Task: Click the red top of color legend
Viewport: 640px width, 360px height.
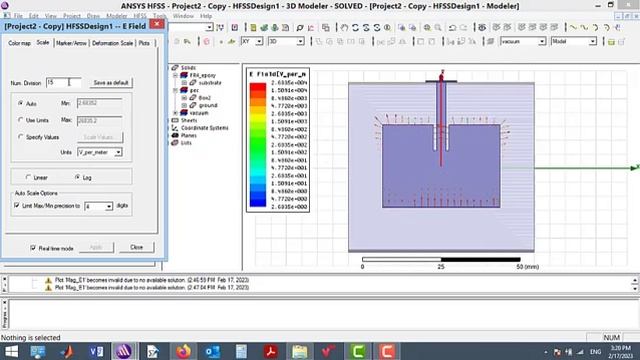Action: 258,87
